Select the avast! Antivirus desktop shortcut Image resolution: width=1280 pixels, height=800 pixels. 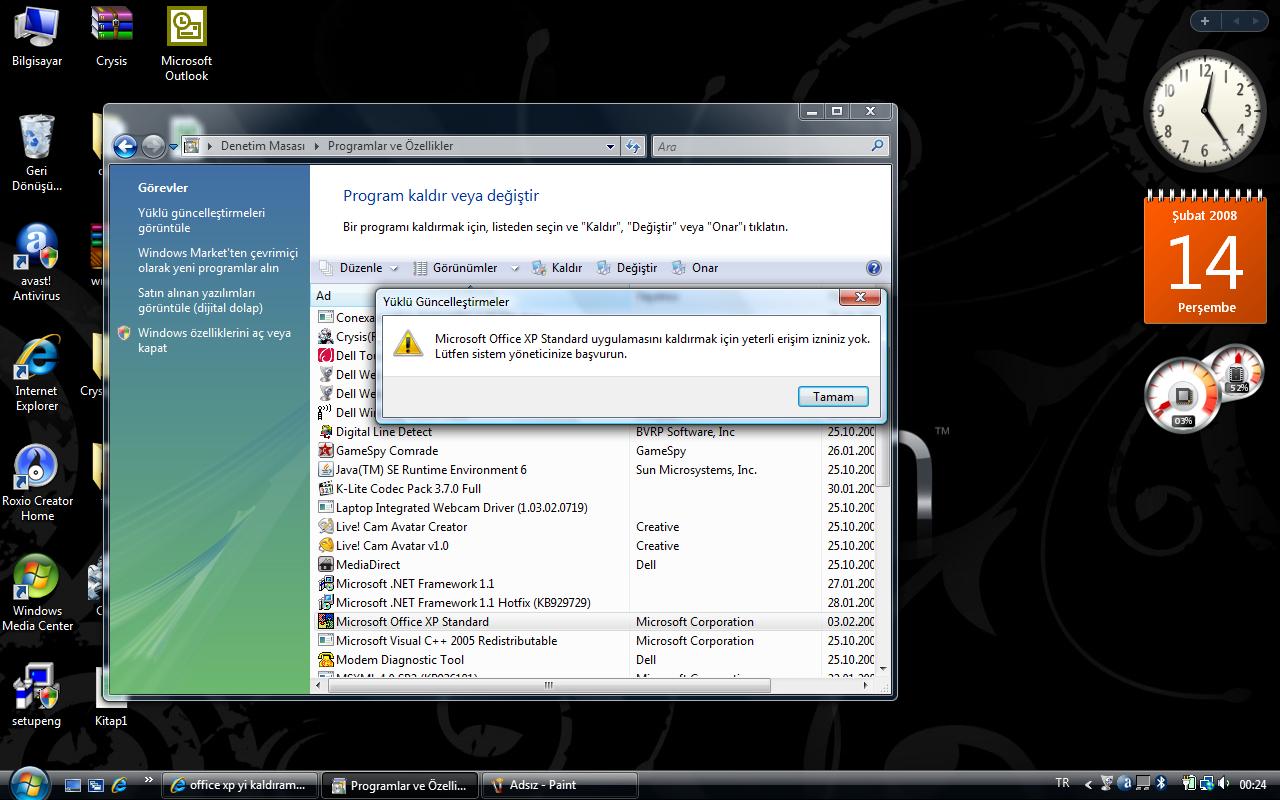(37, 262)
